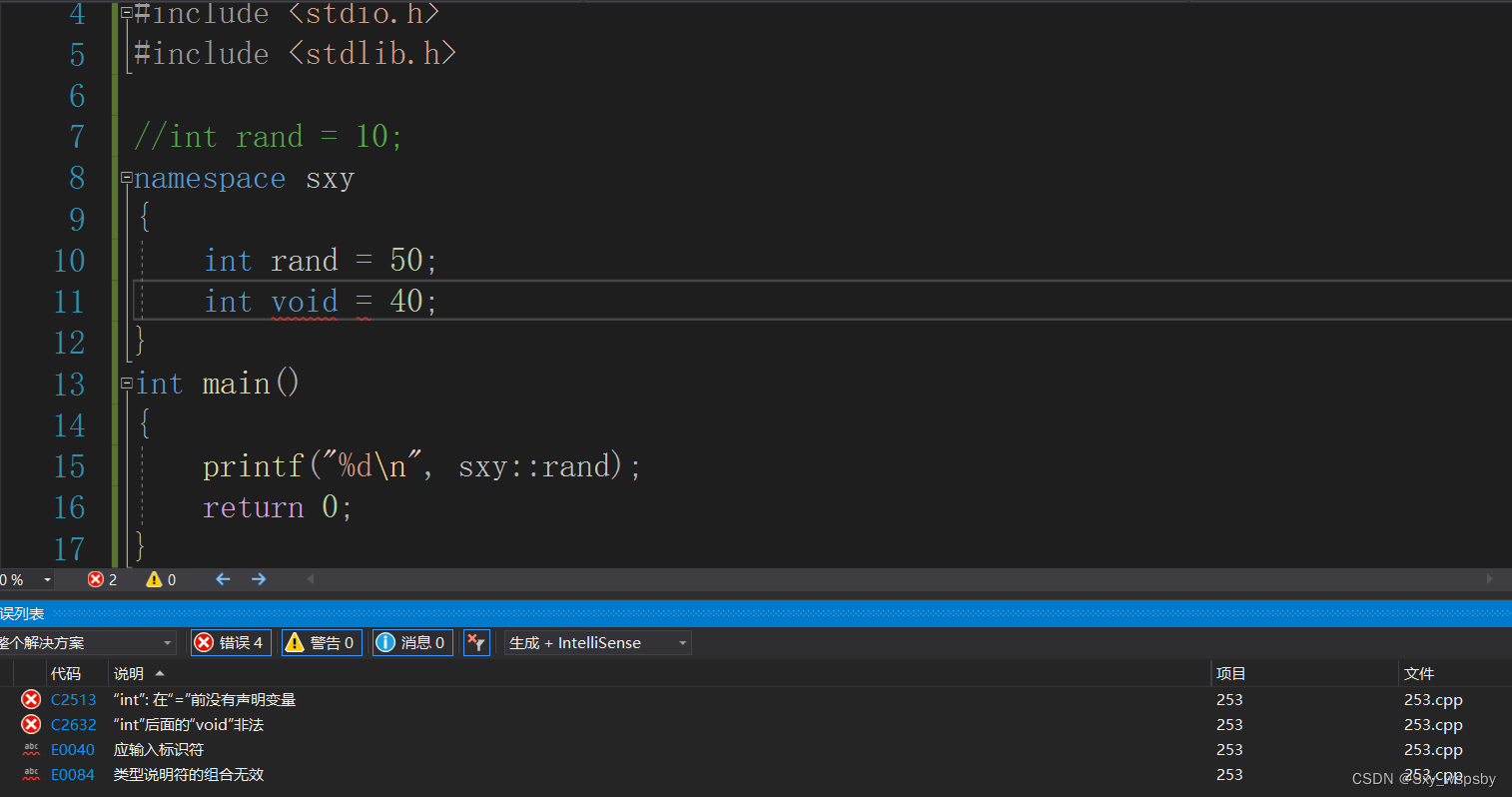Navigate to previous issue with left arrow
This screenshot has width=1512, height=797.
(223, 579)
